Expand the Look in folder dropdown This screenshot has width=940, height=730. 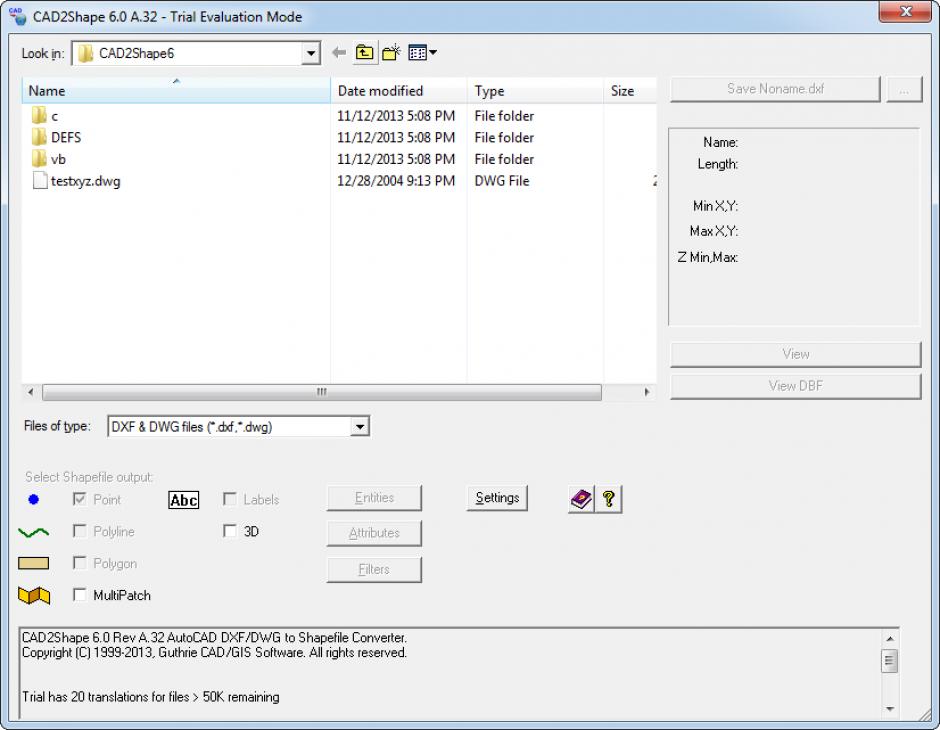coord(311,53)
